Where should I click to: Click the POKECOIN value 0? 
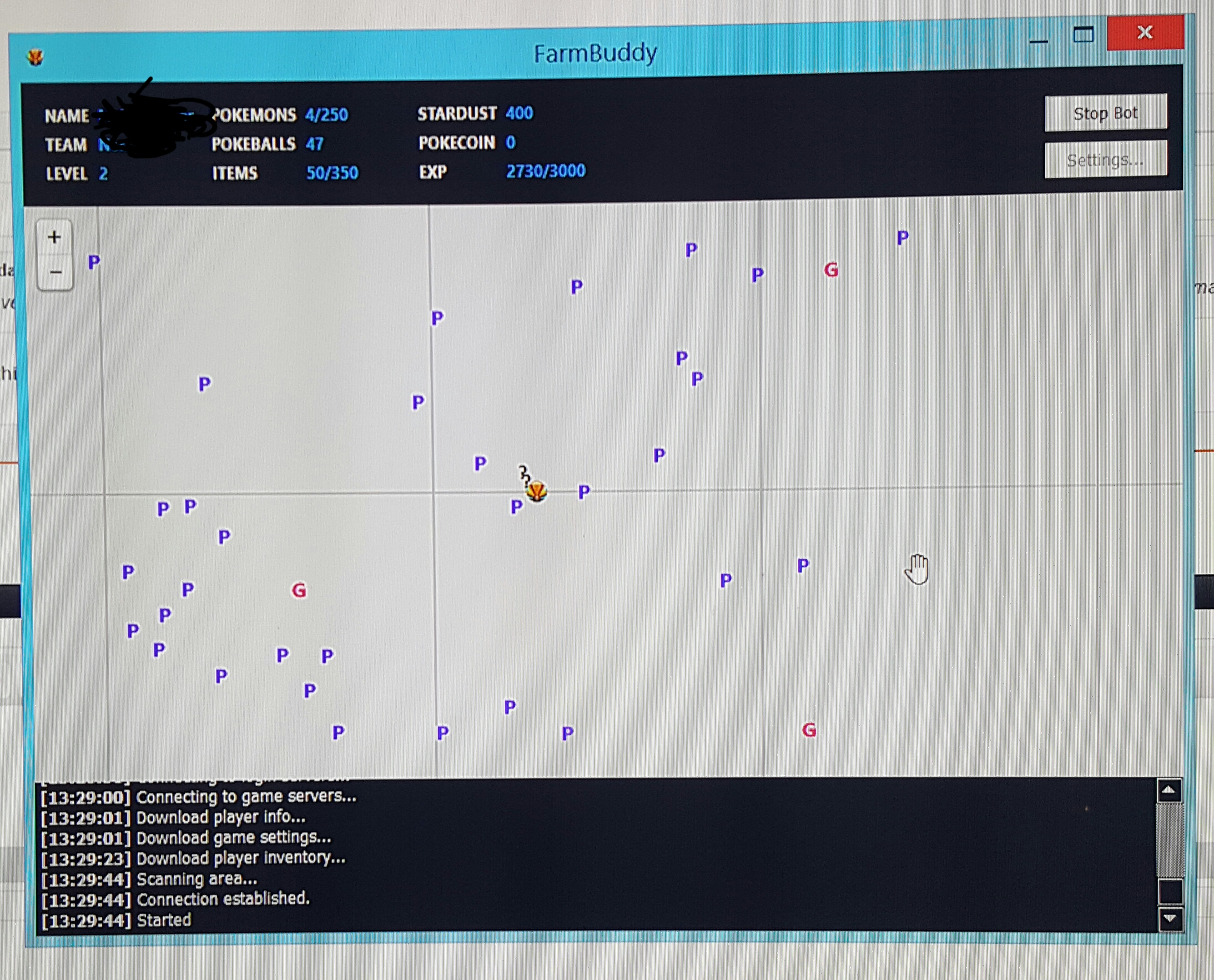coord(511,142)
